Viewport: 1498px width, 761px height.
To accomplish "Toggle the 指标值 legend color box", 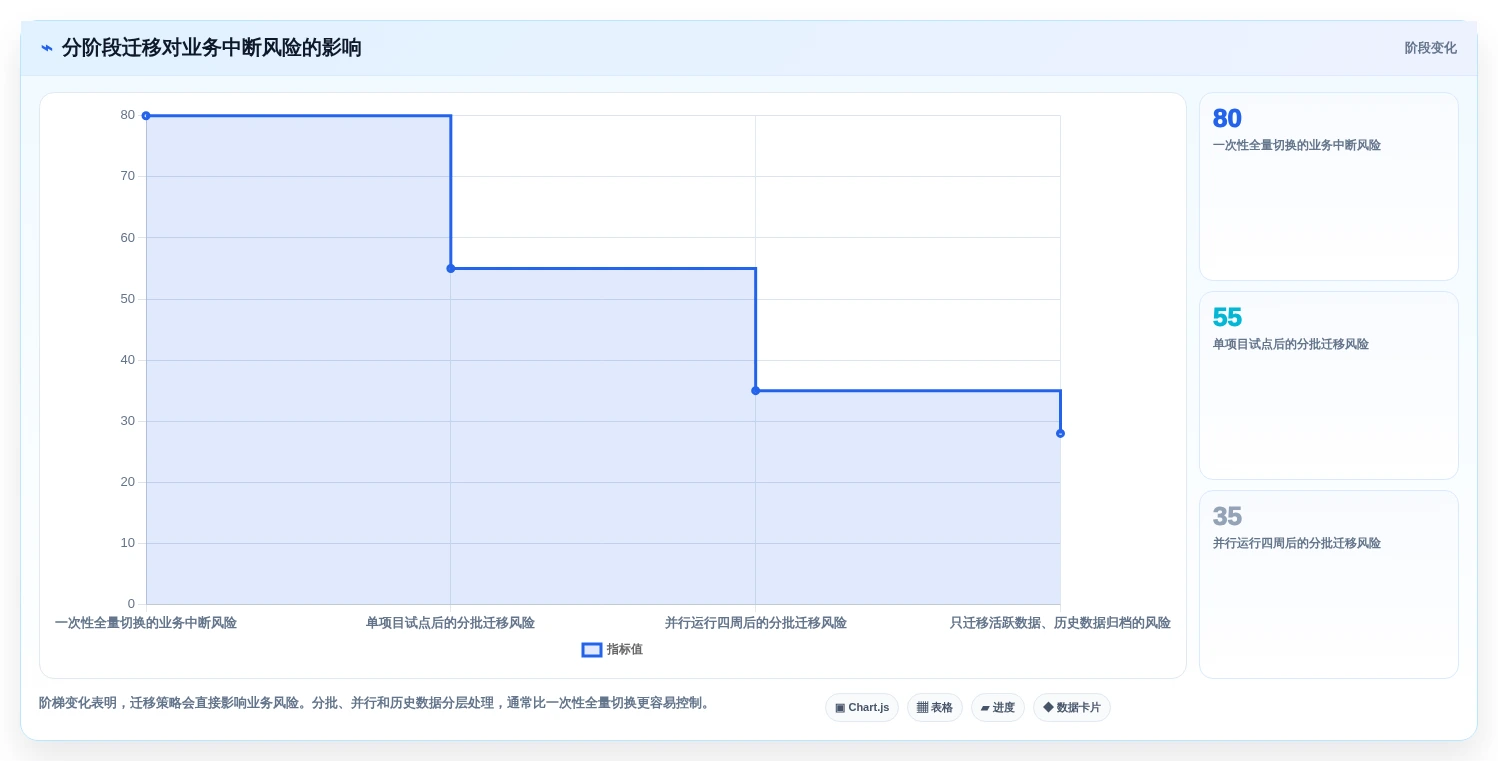I will tap(592, 650).
